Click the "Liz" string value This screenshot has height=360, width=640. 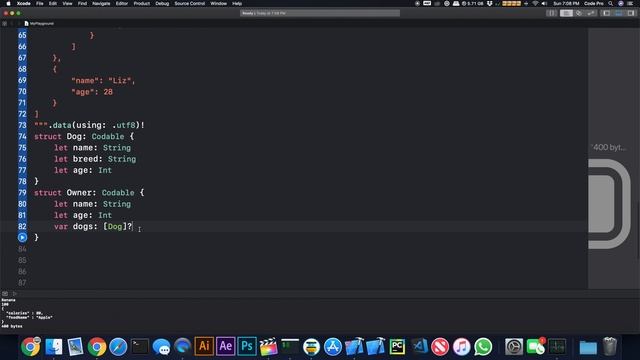pos(119,80)
